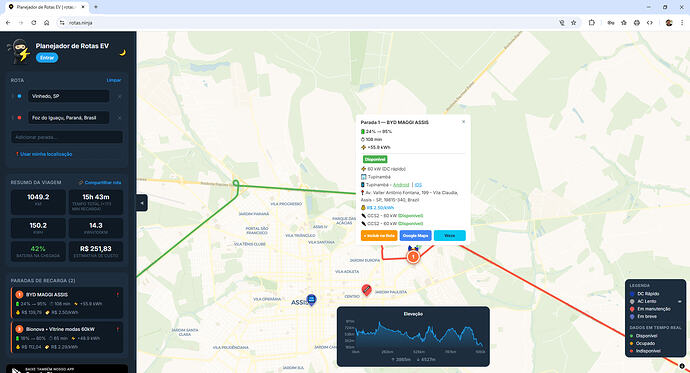Viewport: 690px width, 373px height.
Task: Remove the Foz do Iguaçu destination with its X
Action: (x=119, y=117)
